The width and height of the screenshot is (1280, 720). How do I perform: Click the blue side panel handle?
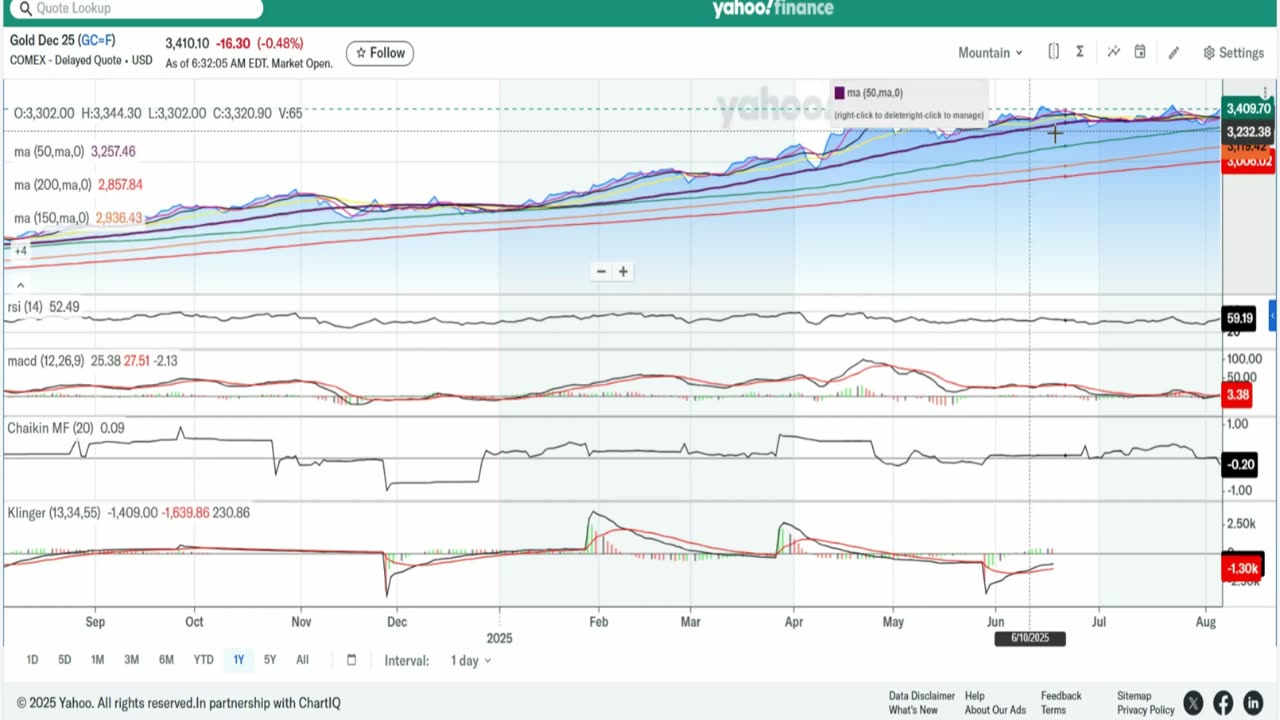pos(1273,316)
